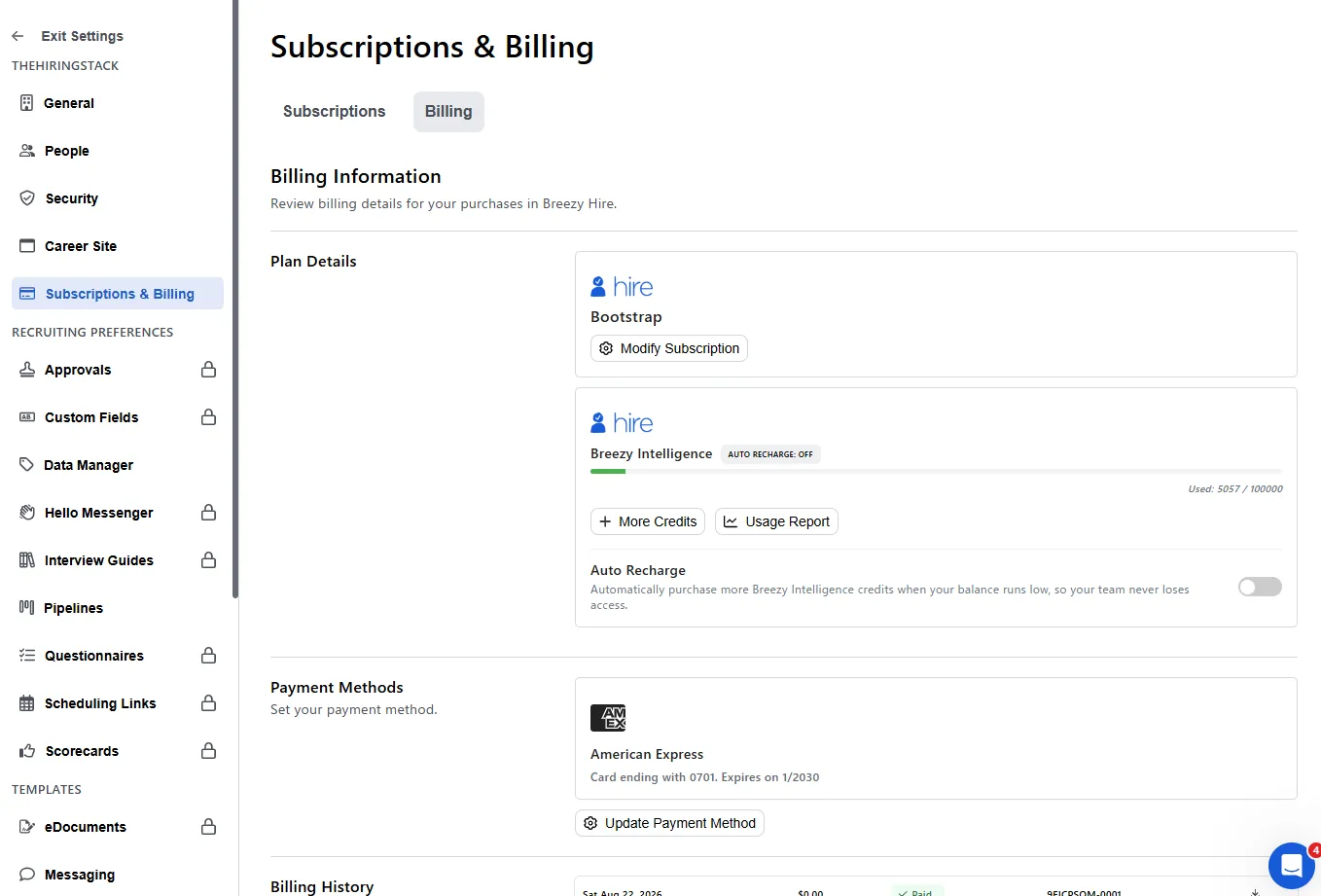This screenshot has width=1321, height=896.
Task: Open Custom Fields settings
Action: pos(91,417)
